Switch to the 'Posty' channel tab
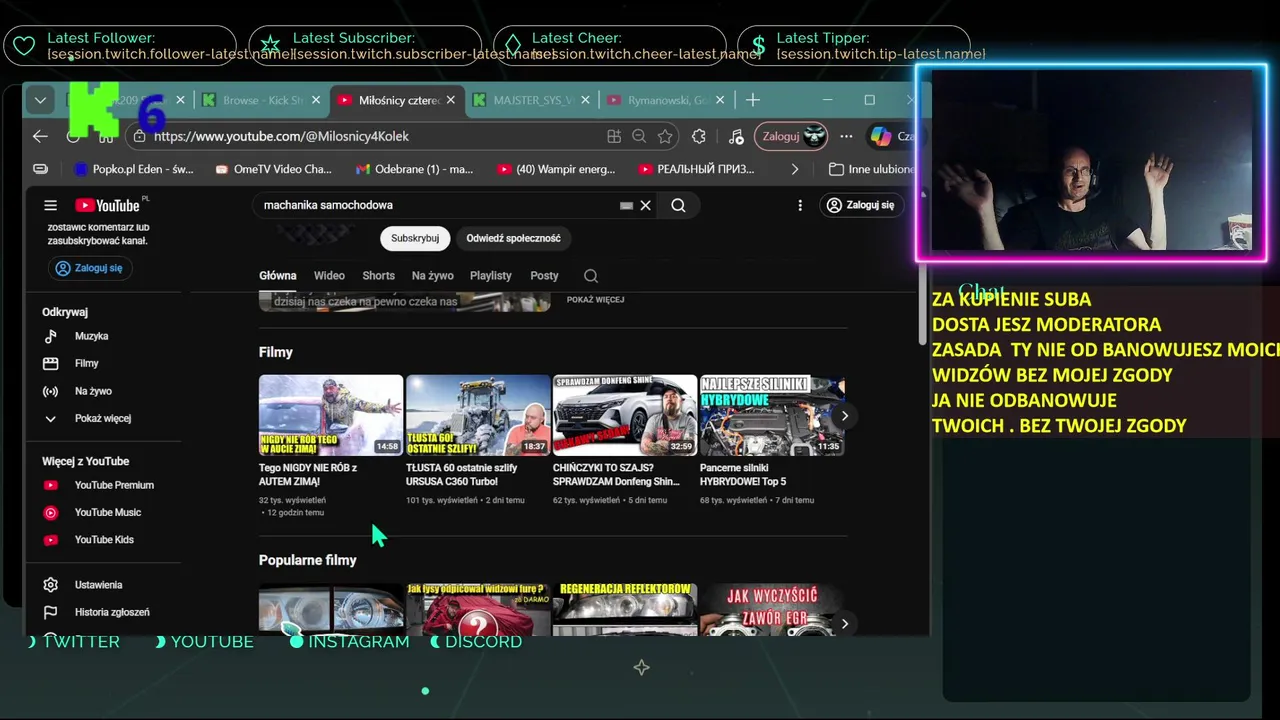 (x=544, y=276)
